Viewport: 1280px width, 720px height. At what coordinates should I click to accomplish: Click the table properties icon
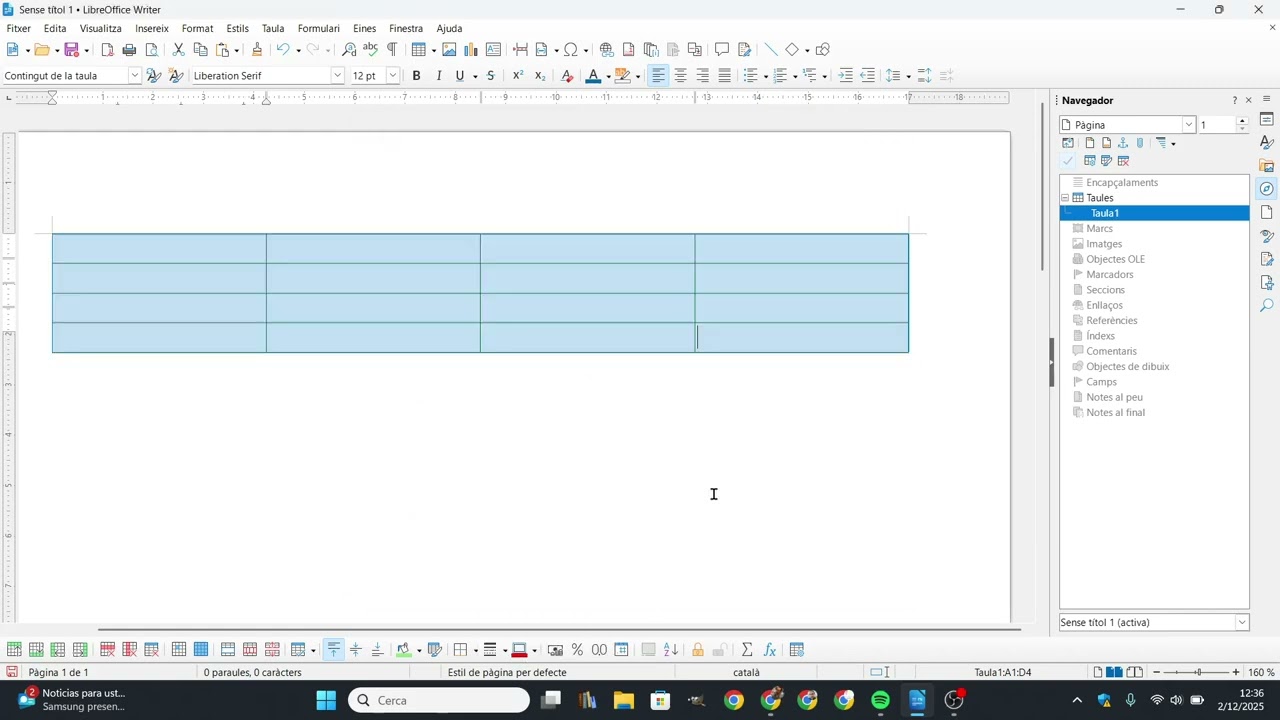pyautogui.click(x=797, y=650)
